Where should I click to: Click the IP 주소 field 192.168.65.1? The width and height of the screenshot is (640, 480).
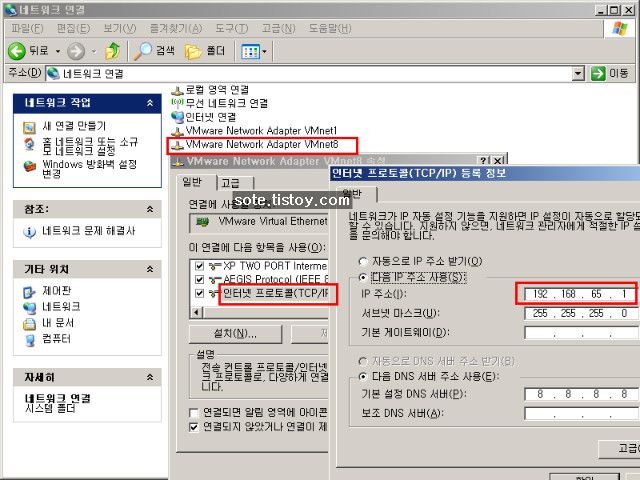pyautogui.click(x=581, y=294)
